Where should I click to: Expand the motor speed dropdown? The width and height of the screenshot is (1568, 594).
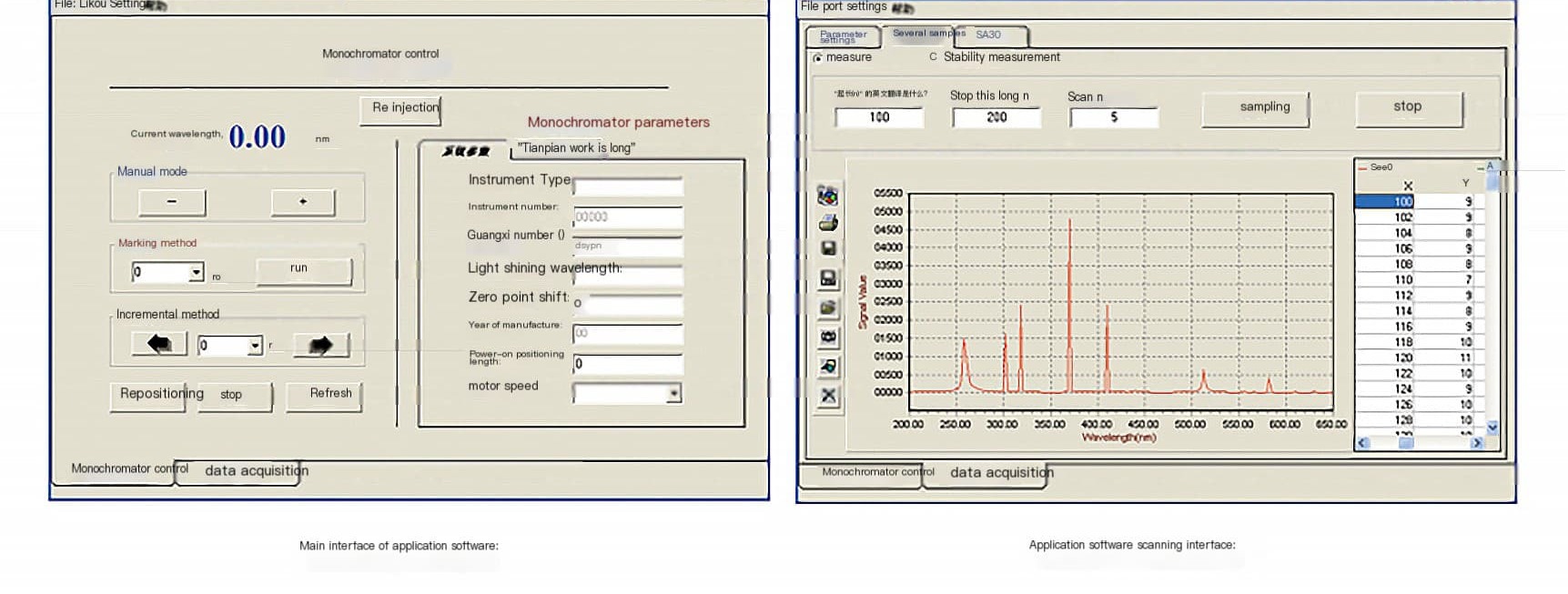click(x=673, y=394)
